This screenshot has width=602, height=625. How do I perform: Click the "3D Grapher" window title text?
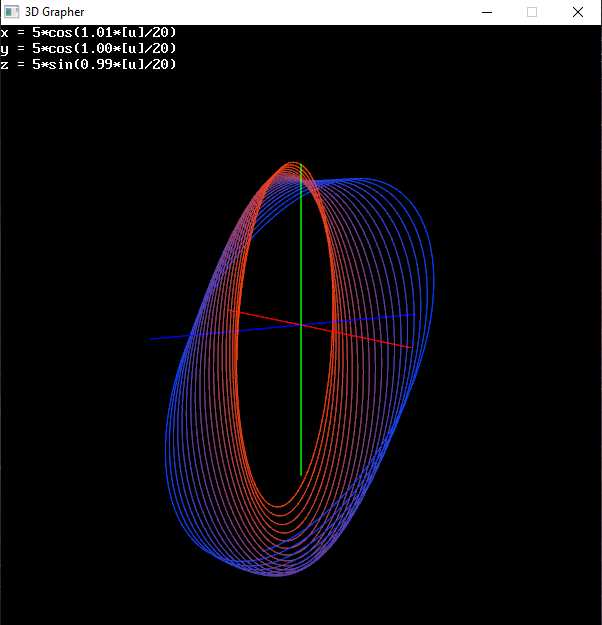54,12
